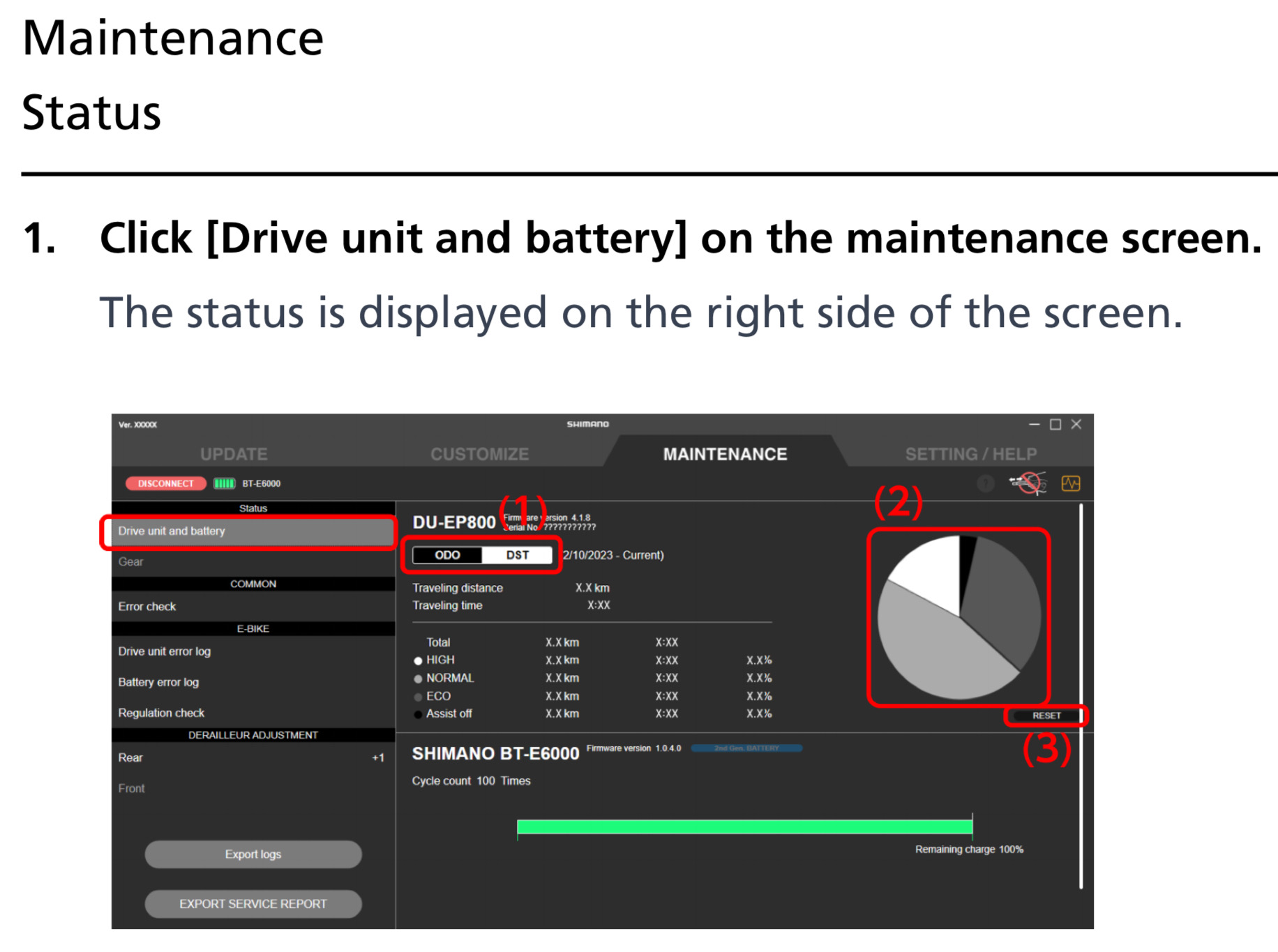Click the green battery level icon

tap(224, 483)
